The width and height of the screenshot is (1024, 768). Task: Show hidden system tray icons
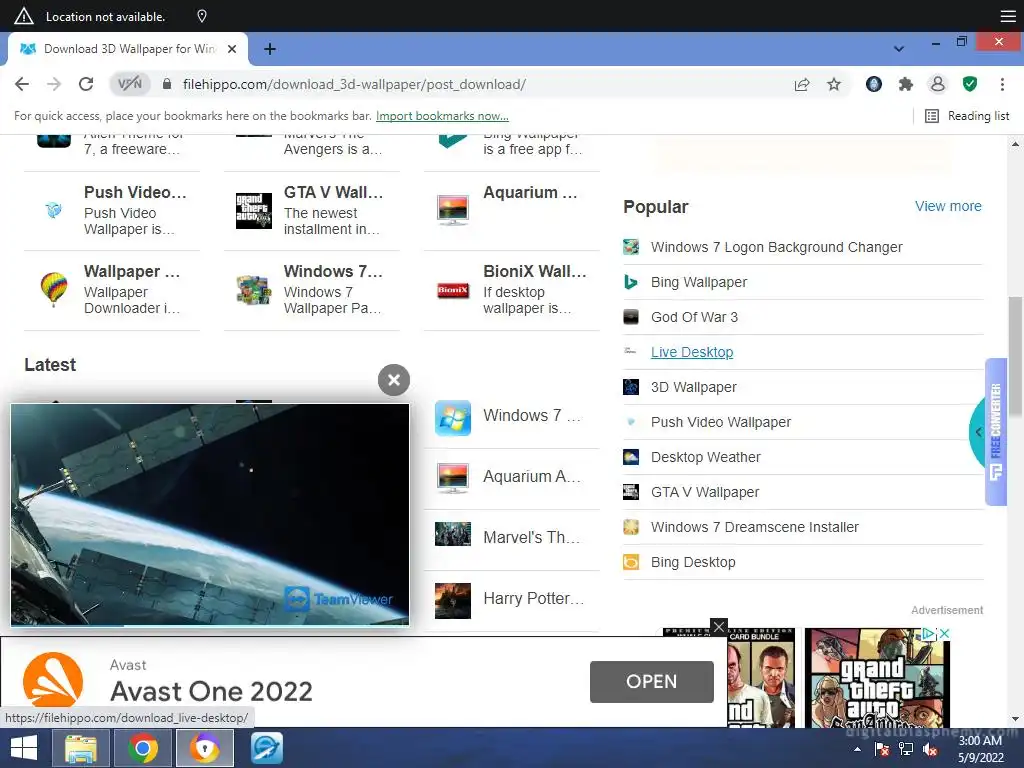click(x=857, y=749)
